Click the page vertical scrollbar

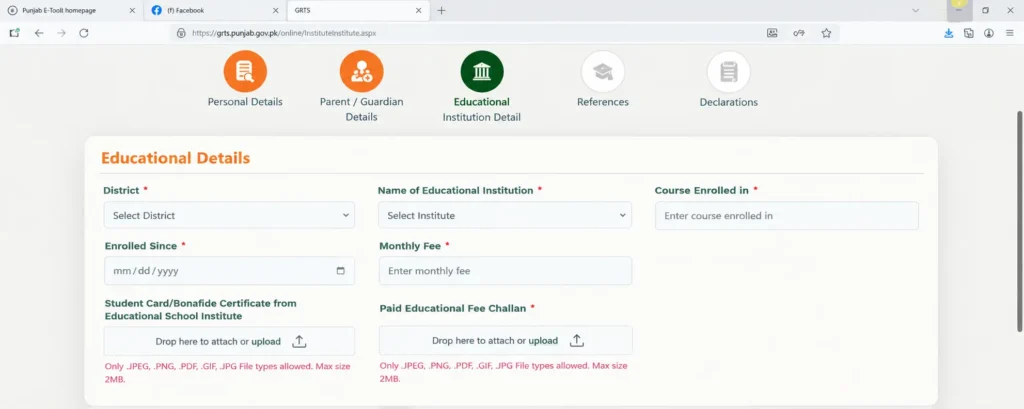1019,220
